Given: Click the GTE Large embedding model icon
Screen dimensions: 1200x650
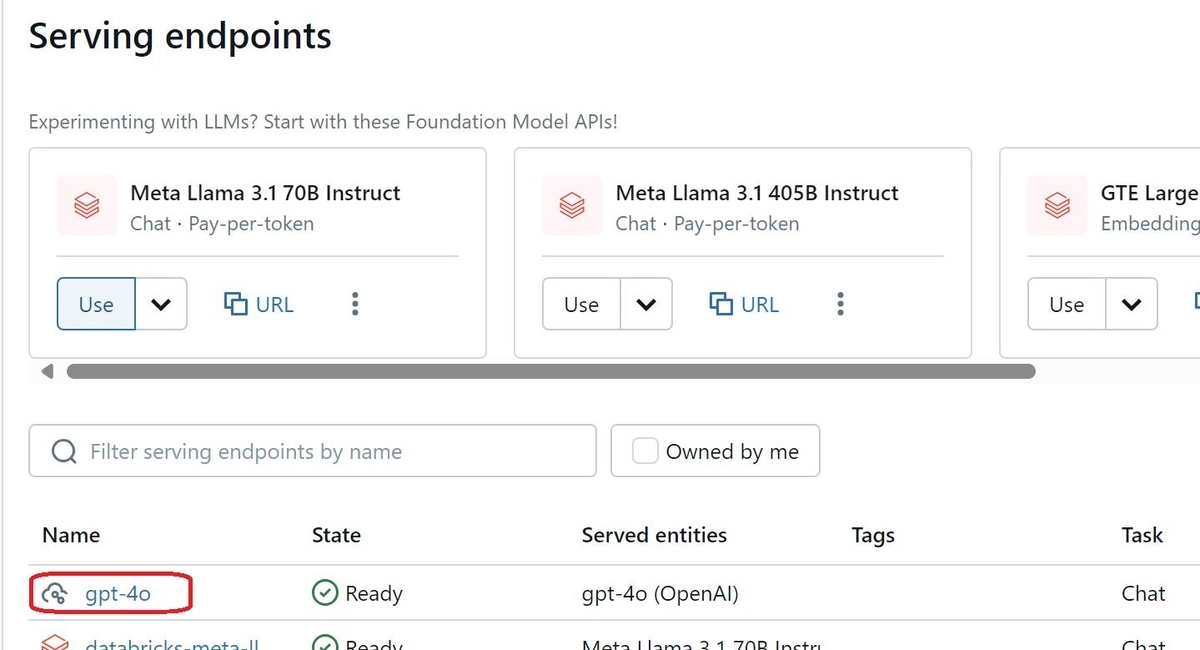Looking at the screenshot, I should [x=1057, y=205].
